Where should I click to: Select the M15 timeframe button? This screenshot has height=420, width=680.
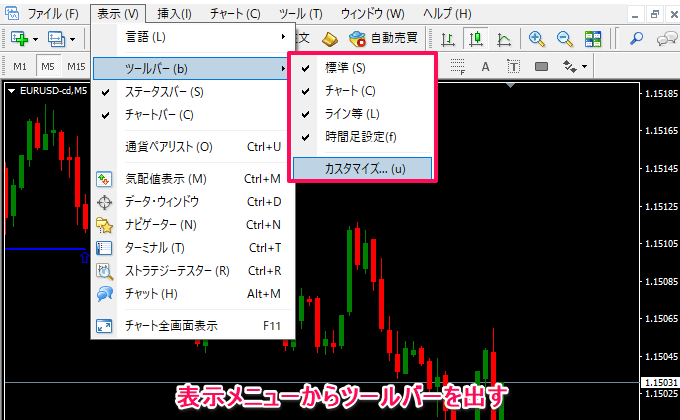click(76, 67)
